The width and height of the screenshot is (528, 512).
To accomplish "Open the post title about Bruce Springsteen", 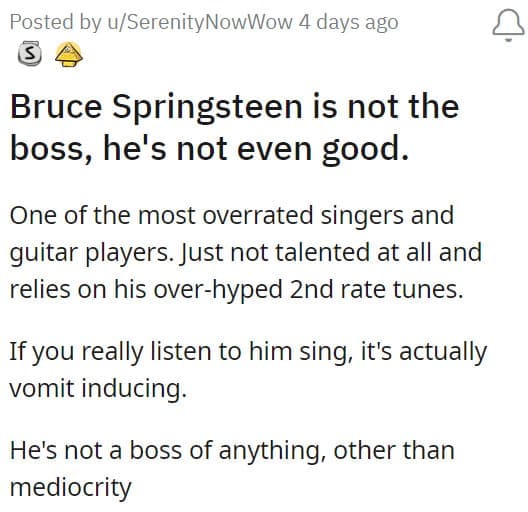I will (x=235, y=128).
